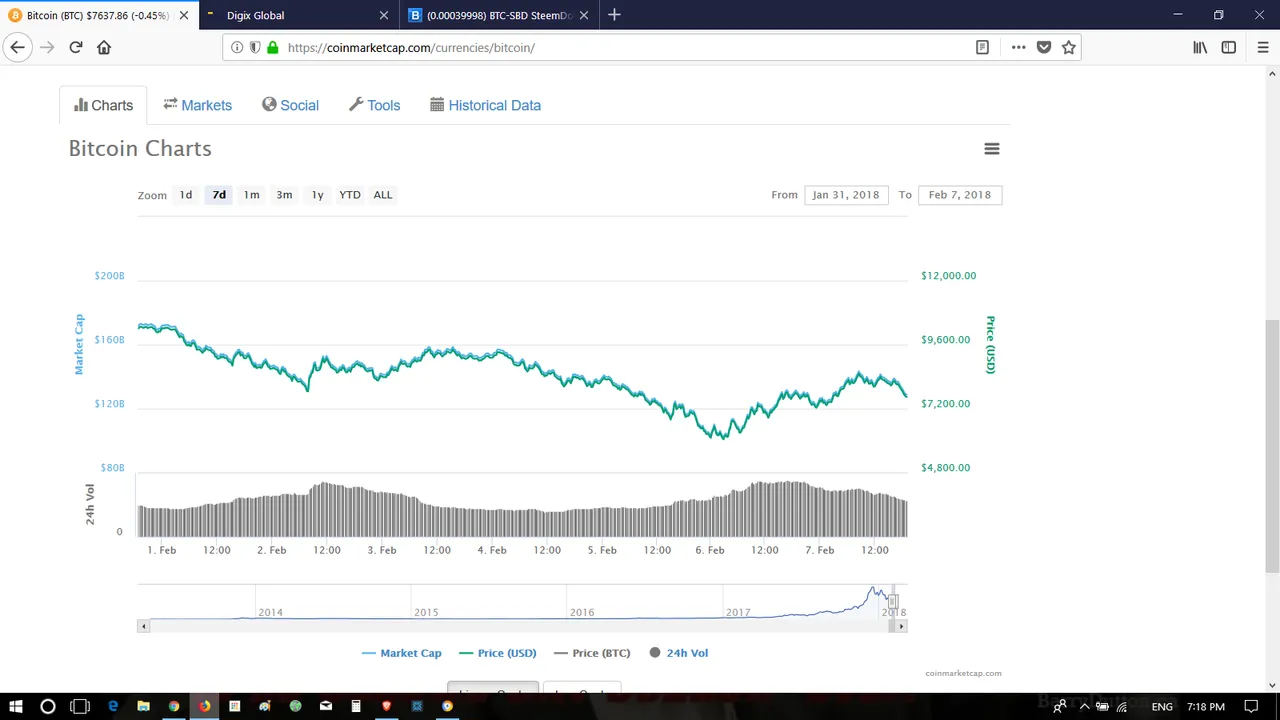The image size is (1280, 720).
Task: Switch to the Historical Data tab
Action: 485,105
